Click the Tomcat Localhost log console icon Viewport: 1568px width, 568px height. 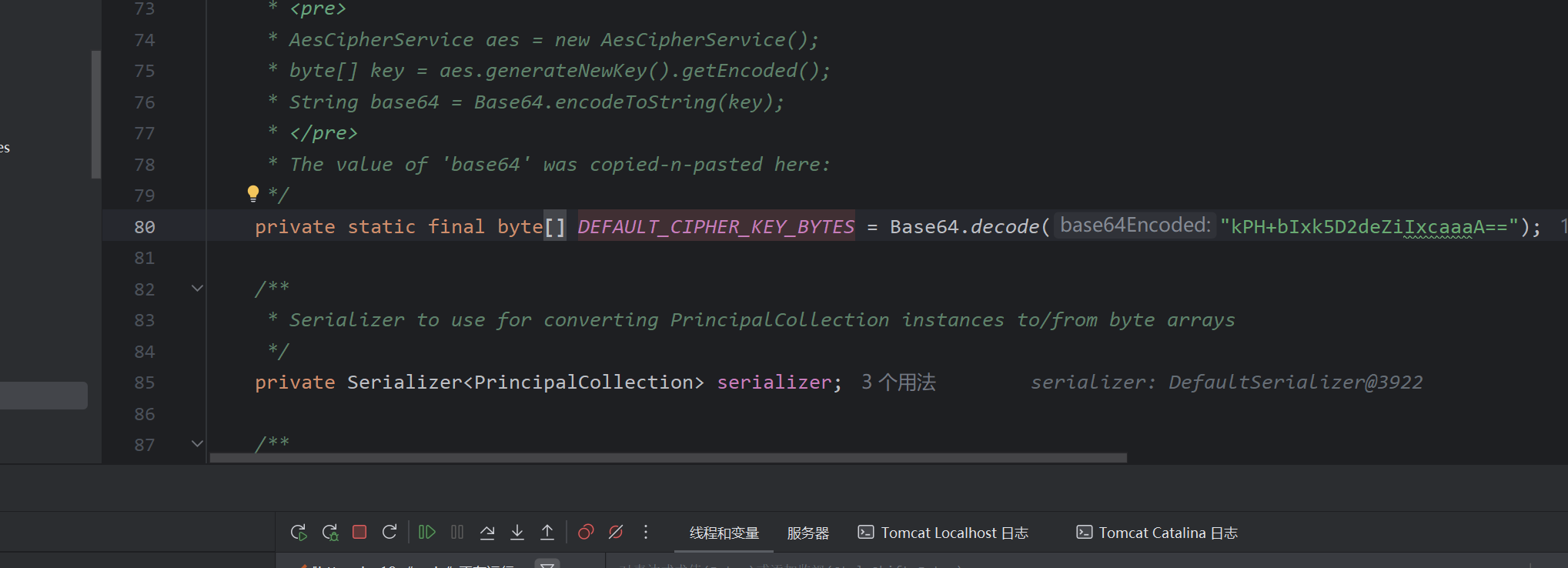866,532
